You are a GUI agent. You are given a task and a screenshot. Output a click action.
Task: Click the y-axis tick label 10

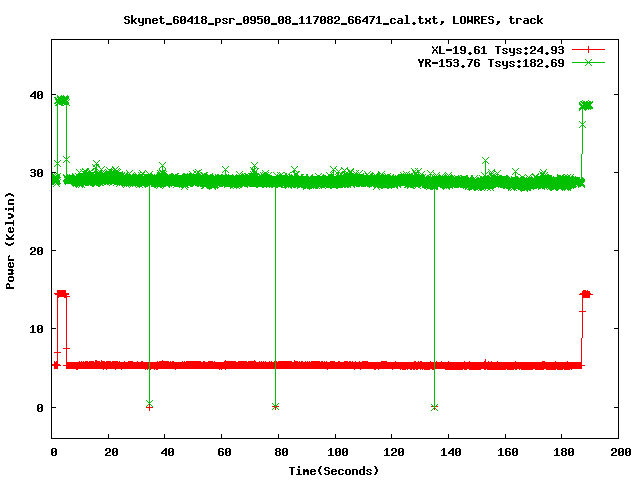point(36,329)
